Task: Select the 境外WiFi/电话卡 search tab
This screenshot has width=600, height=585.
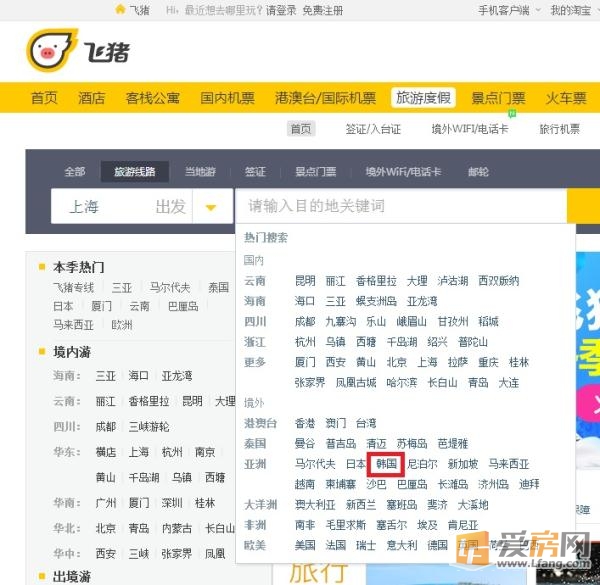Action: click(x=403, y=171)
